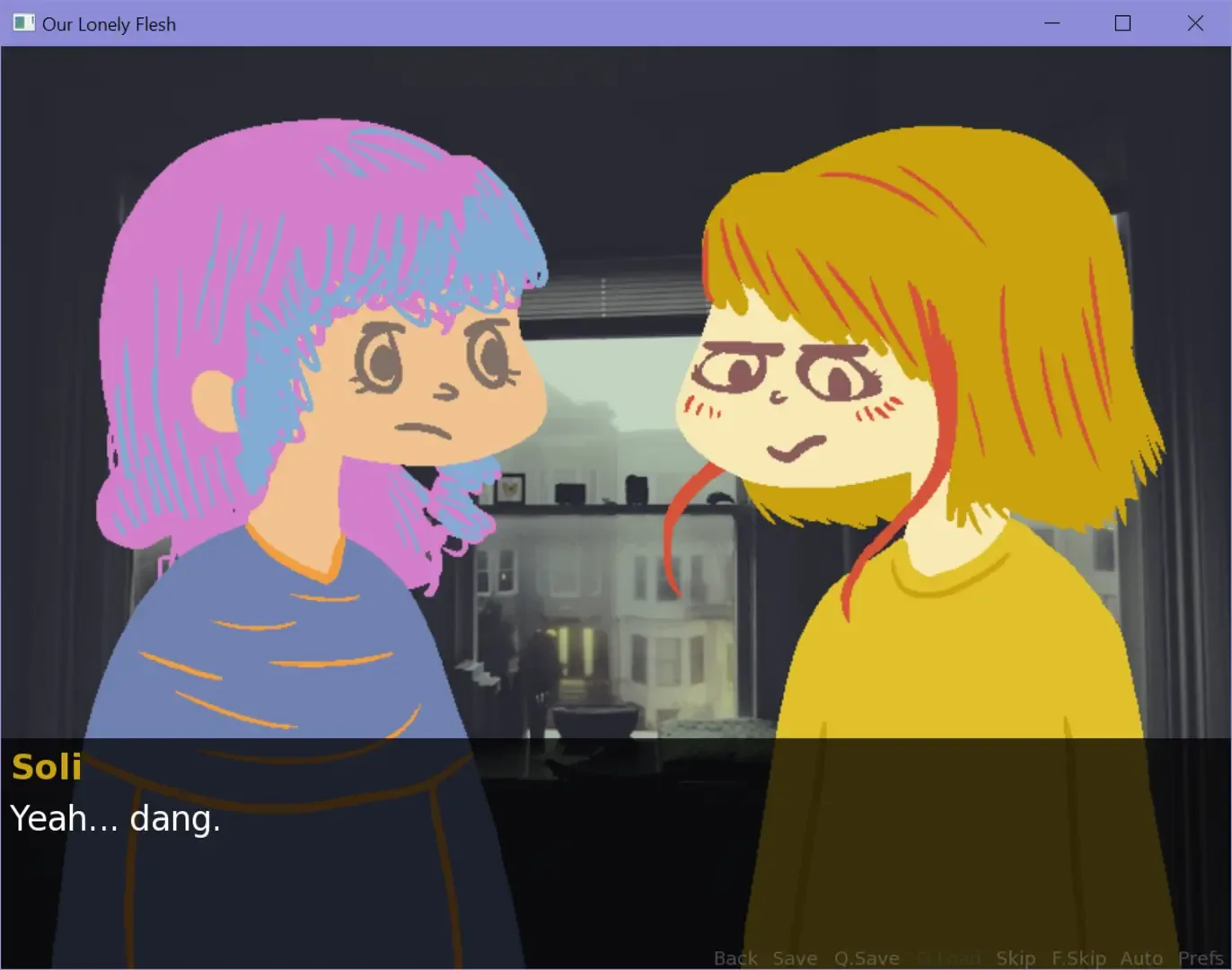Minimize the Our Lonely Flesh window

tap(1050, 23)
